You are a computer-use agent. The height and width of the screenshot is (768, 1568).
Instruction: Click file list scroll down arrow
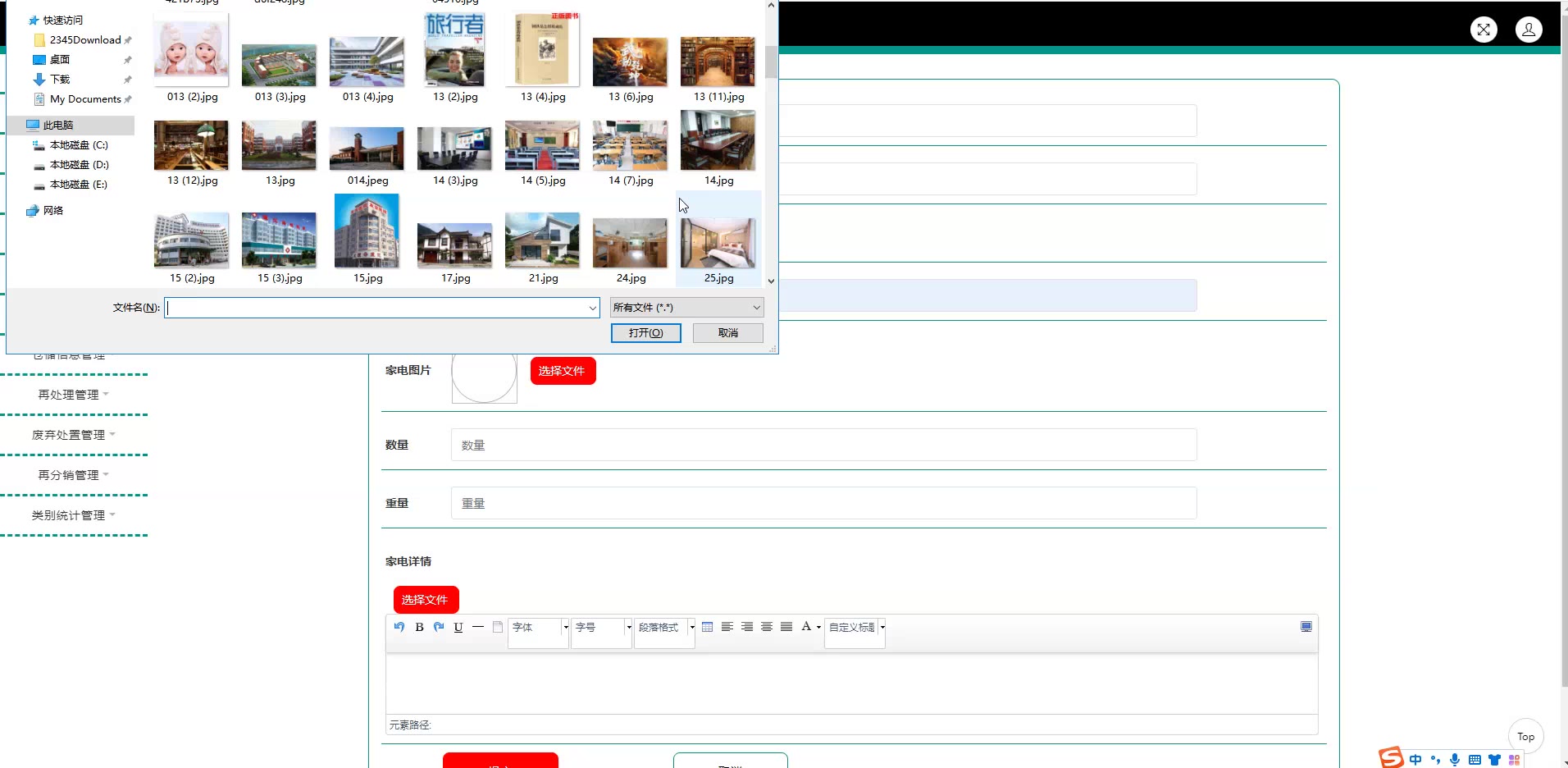771,281
